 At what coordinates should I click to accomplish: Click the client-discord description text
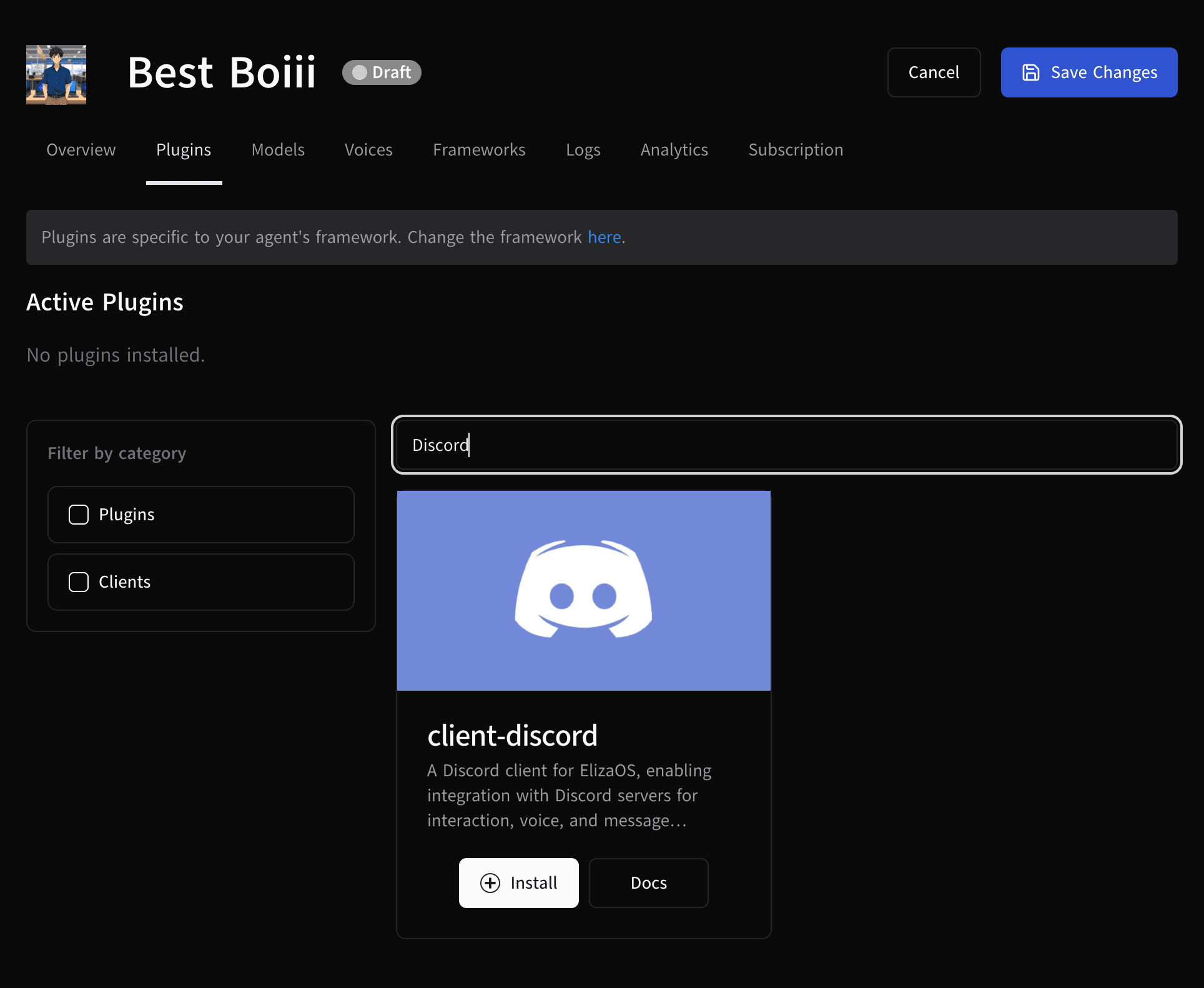pos(570,796)
